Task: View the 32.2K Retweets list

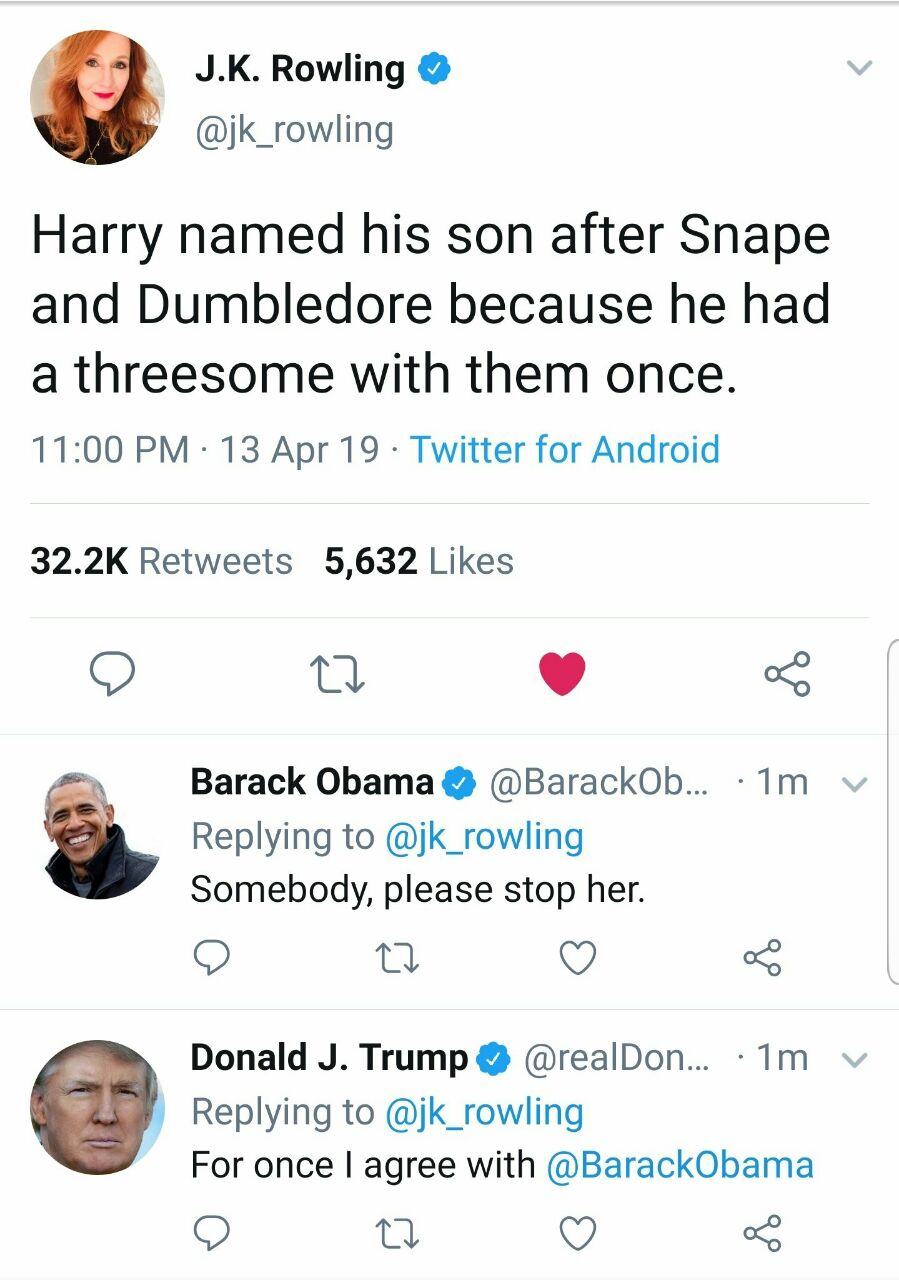Action: pyautogui.click(x=161, y=561)
